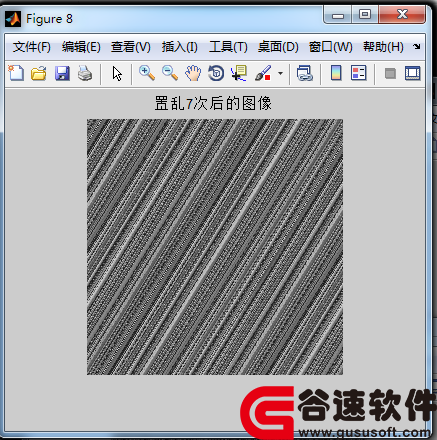Open the 工具(T) menu
The image size is (437, 440).
[x=228, y=47]
